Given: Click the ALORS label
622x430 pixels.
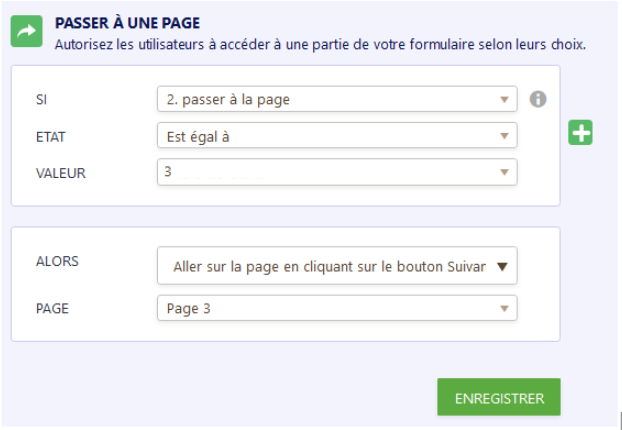Looking at the screenshot, I should pyautogui.click(x=56, y=261).
